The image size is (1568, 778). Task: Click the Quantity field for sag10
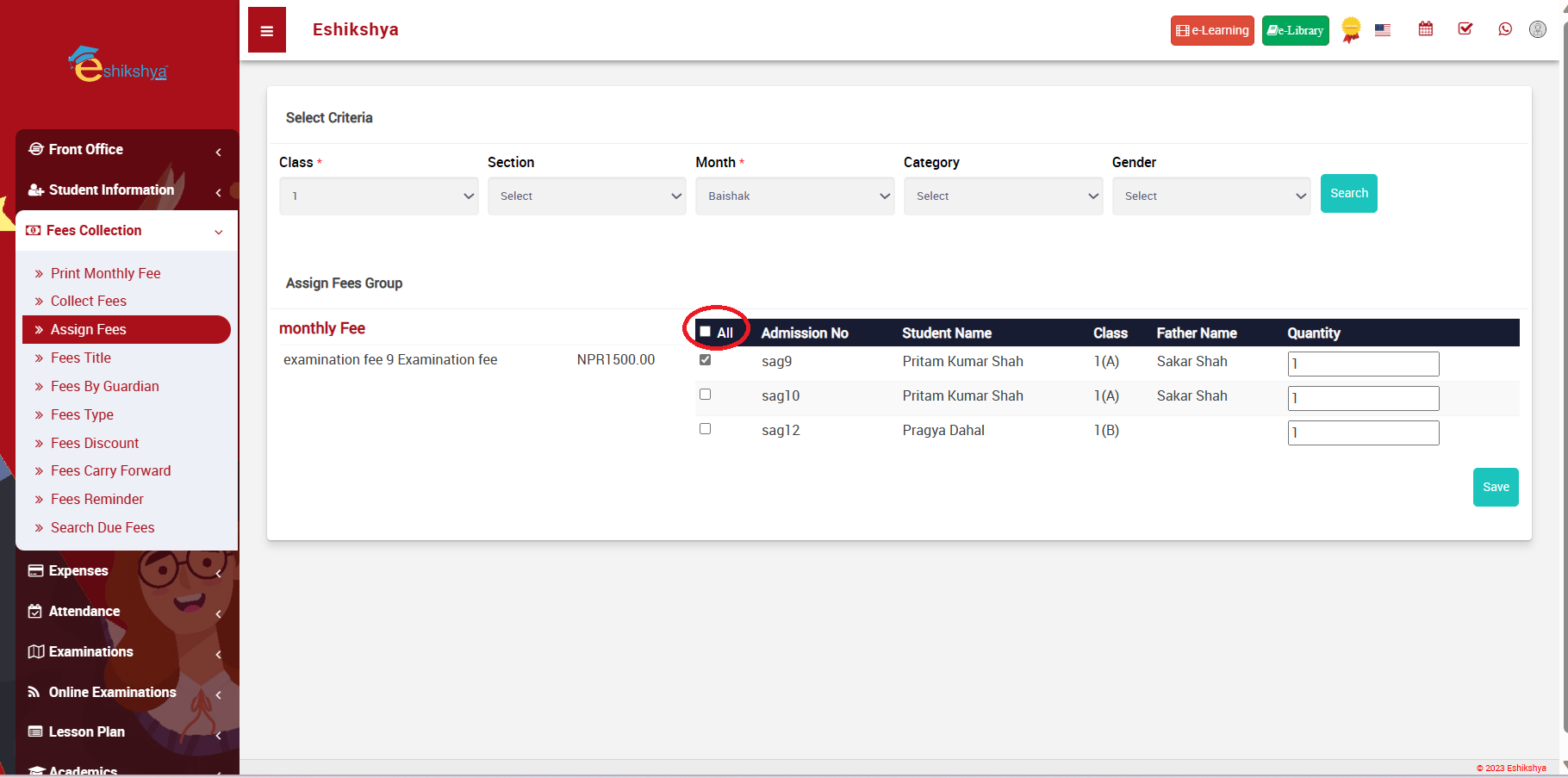1363,398
